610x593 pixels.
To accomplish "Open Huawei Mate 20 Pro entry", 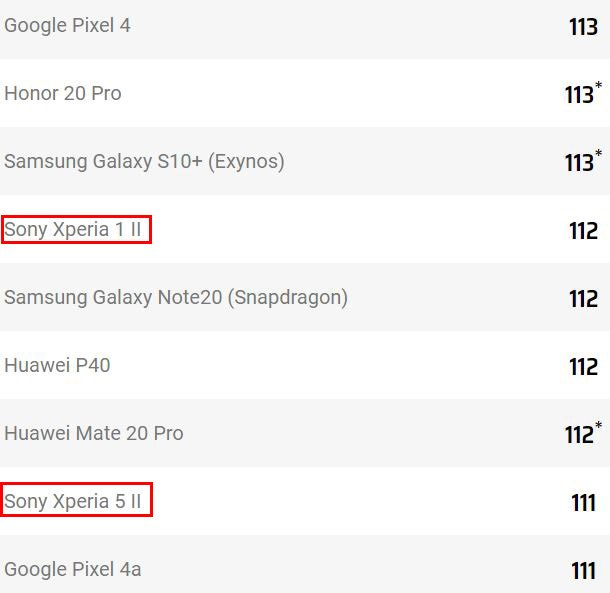I will point(94,434).
